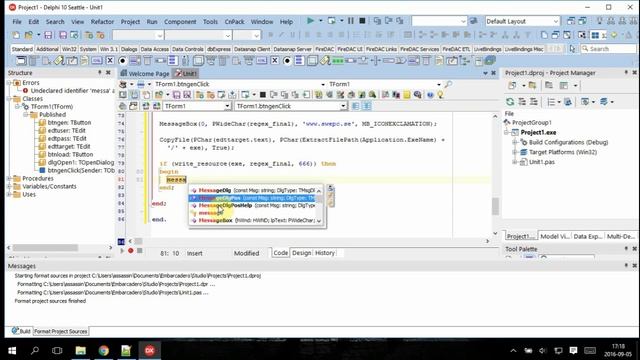Open the run button dropdown arrow
Image resolution: width=640 pixels, height=360 pixels.
(x=320, y=21)
